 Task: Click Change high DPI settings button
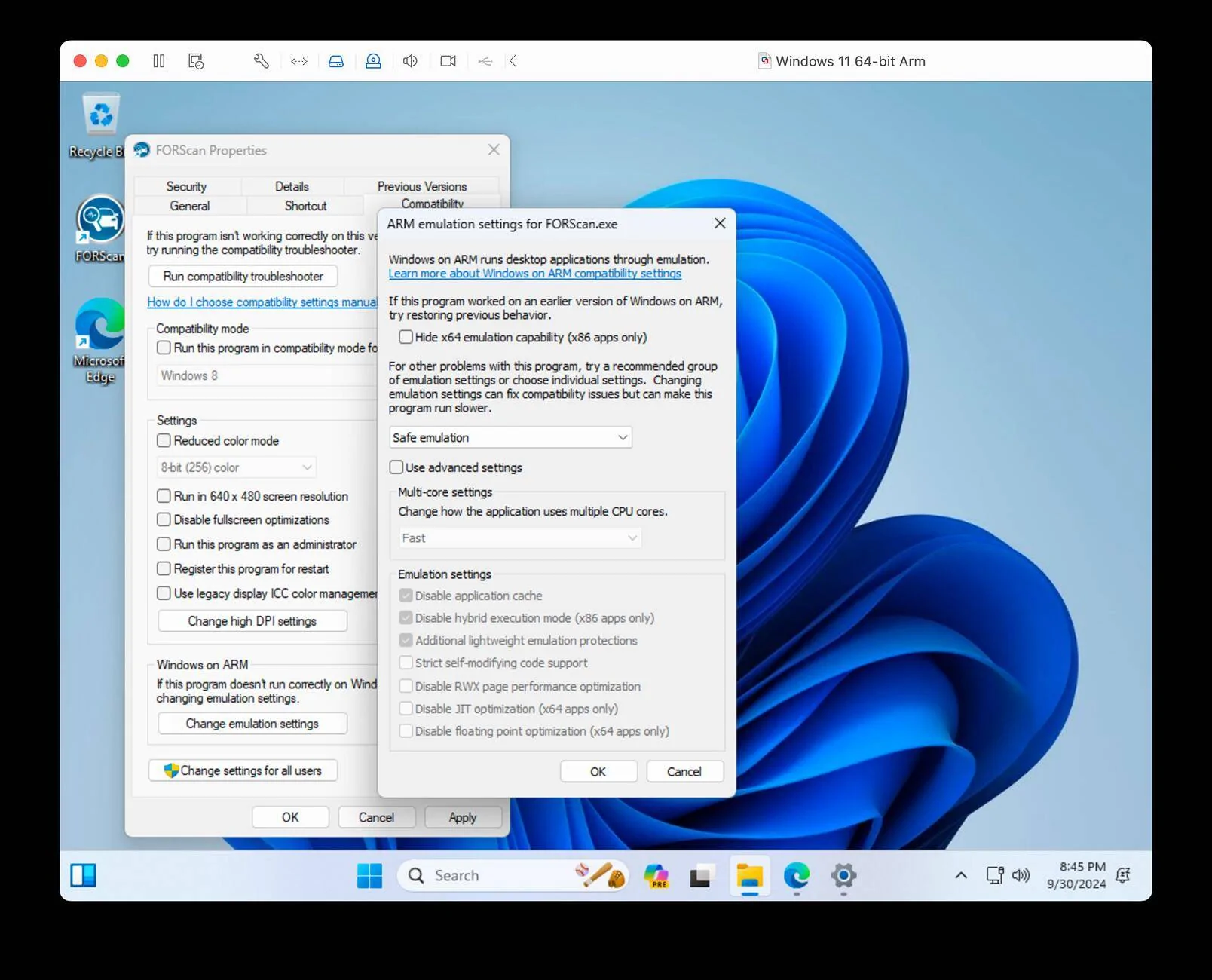point(252,621)
